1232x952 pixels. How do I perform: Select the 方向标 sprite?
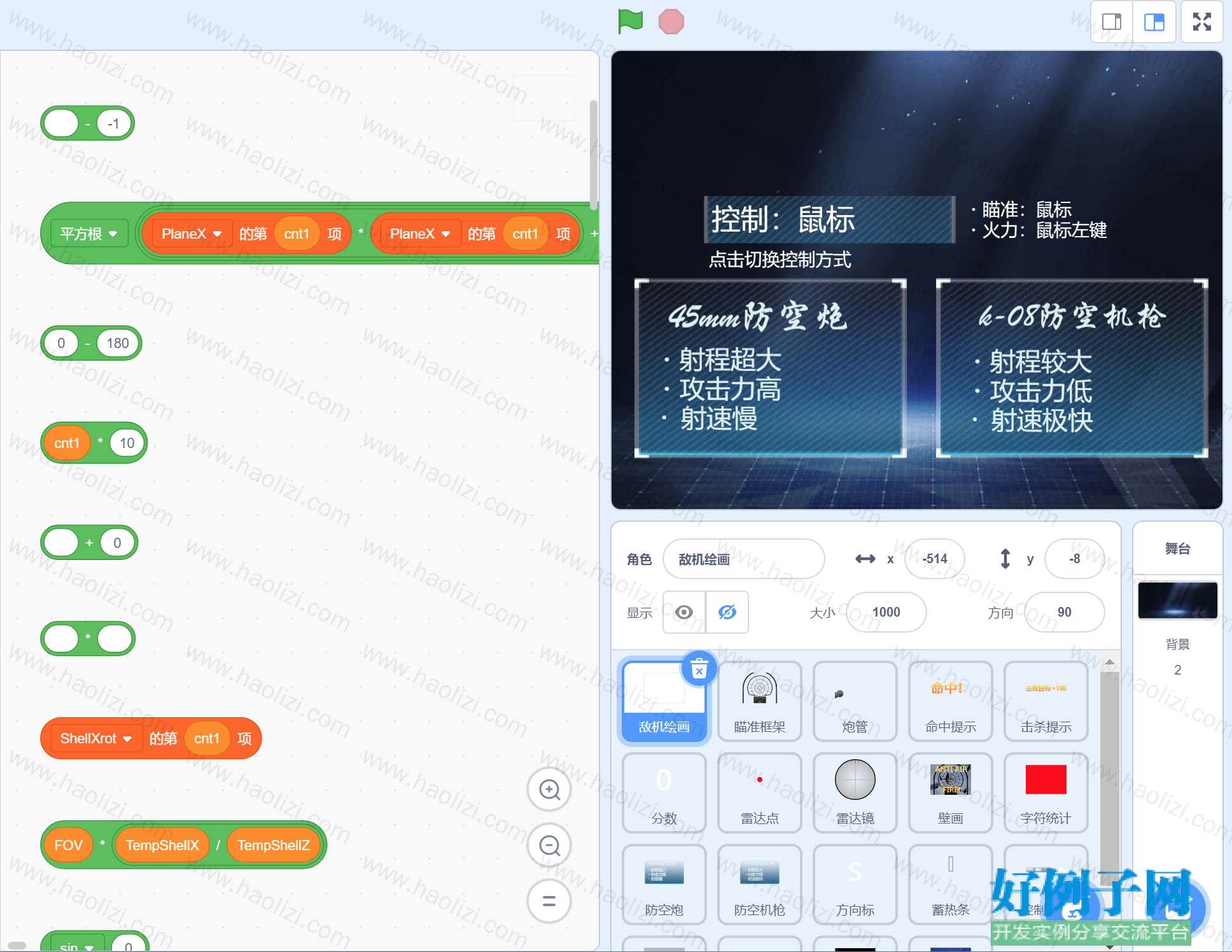855,885
